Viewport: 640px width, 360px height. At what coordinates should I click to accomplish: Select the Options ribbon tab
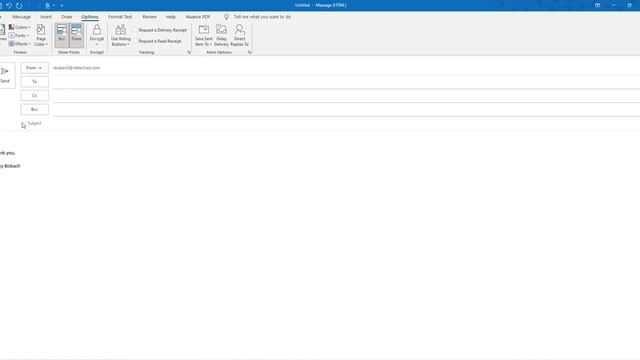[x=90, y=17]
